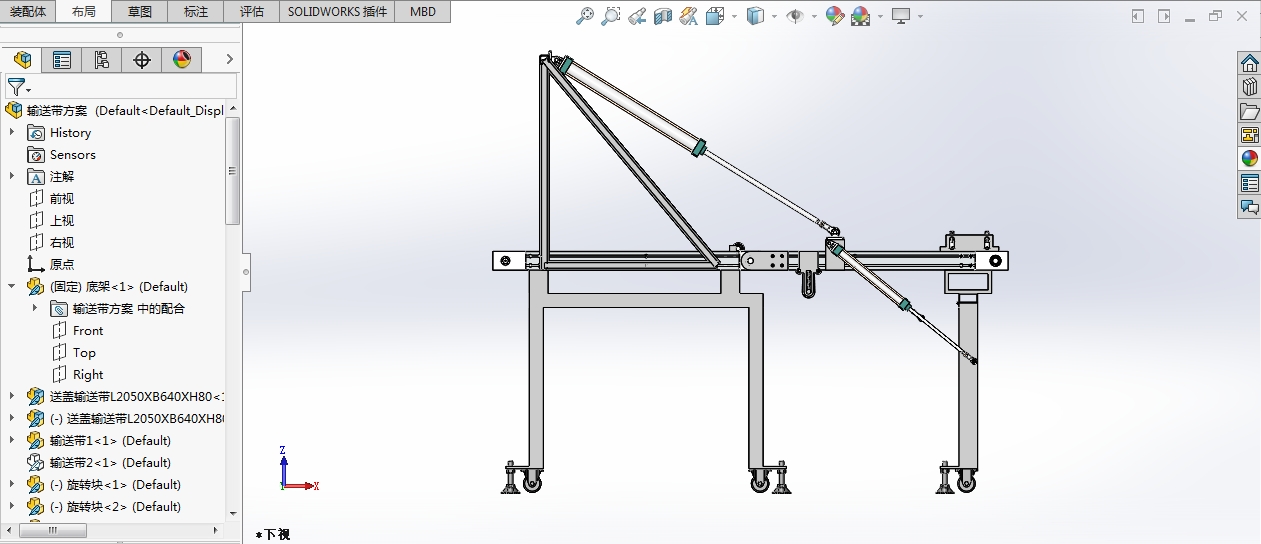Viewport: 1261px width, 544px height.
Task: Click Edit Appearance color ball icon
Action: pyautogui.click(x=835, y=16)
